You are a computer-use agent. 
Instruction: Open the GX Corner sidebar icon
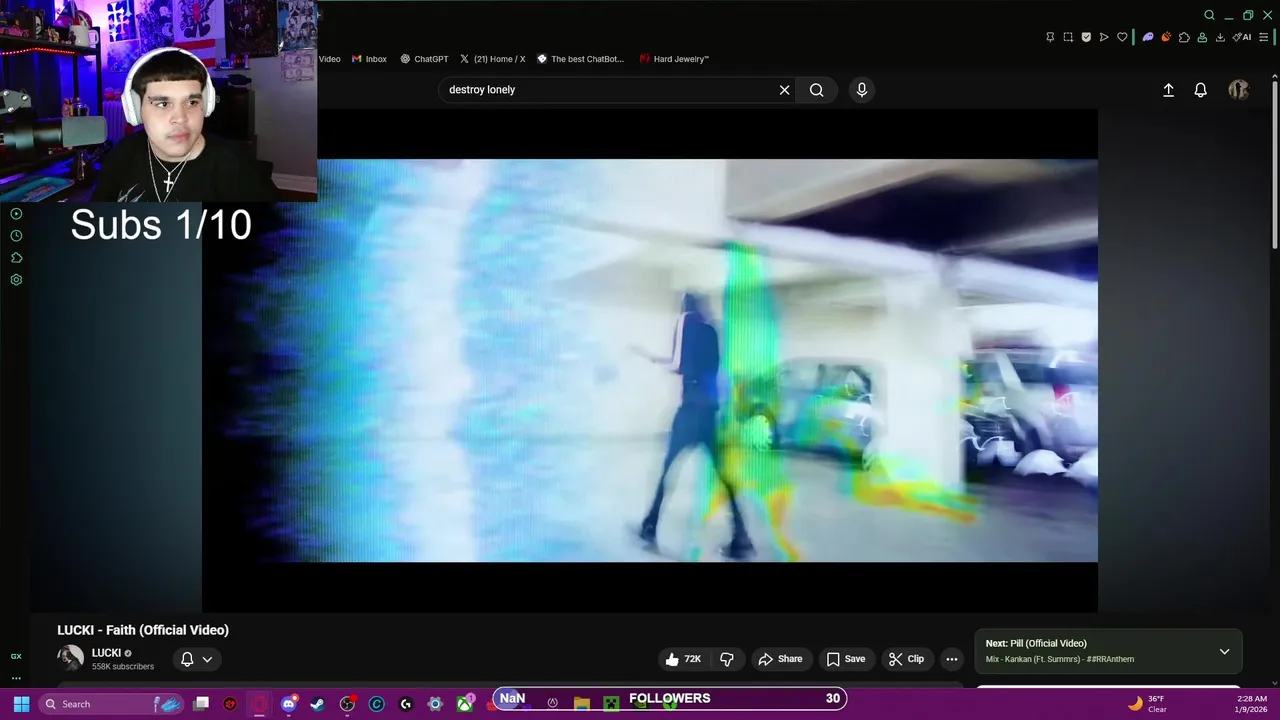pos(16,657)
